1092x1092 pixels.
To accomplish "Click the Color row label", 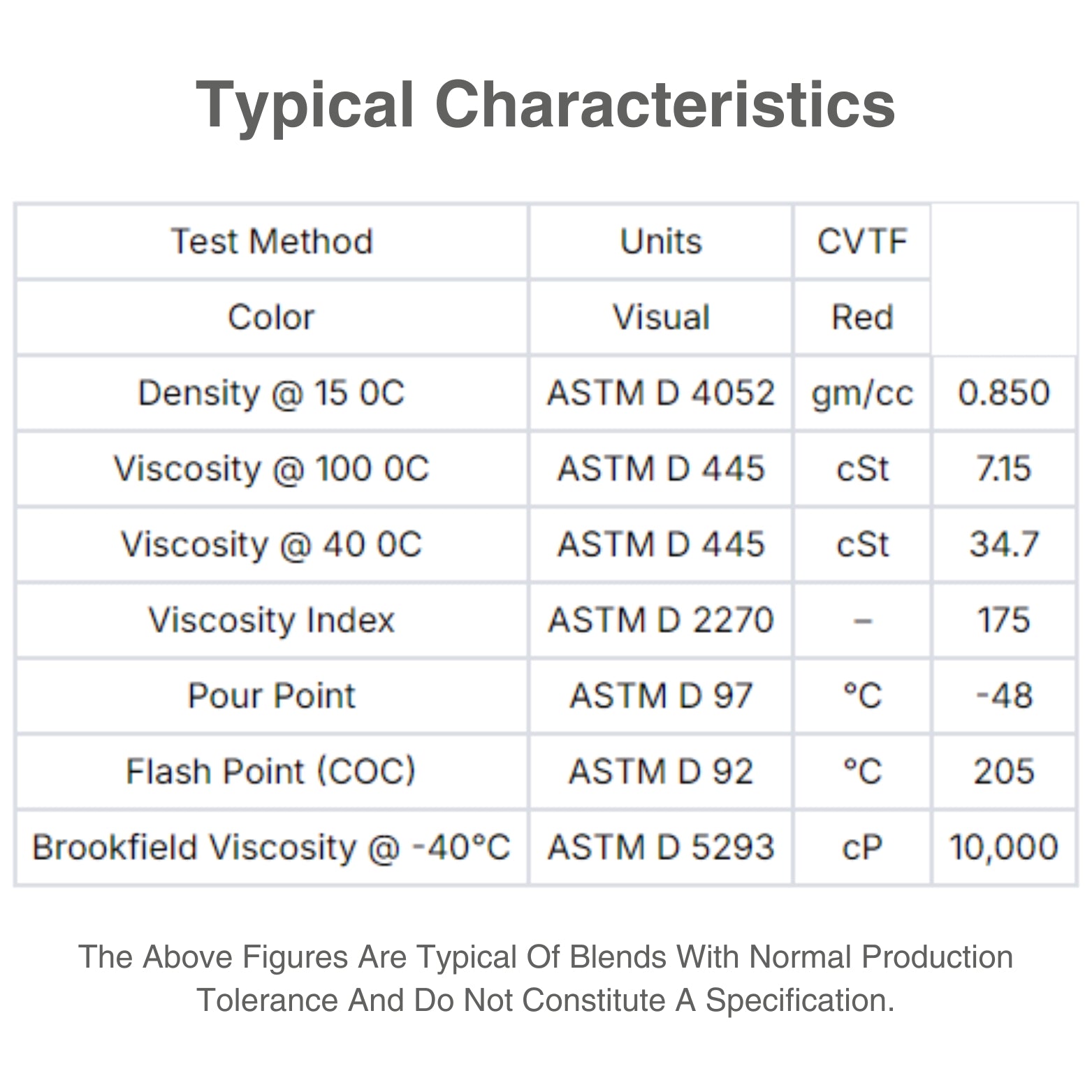I will (x=272, y=317).
